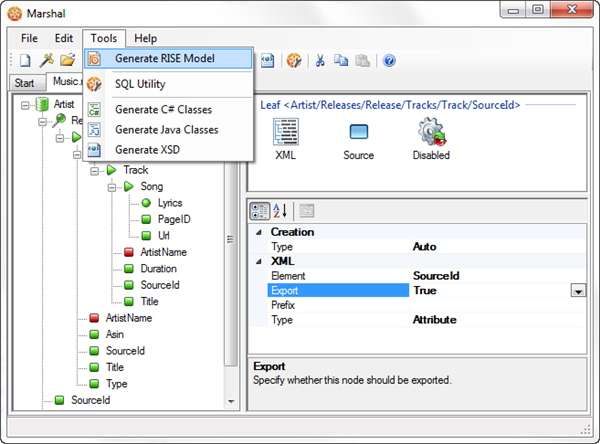
Task: Switch to the Music tab
Action: tap(65, 81)
